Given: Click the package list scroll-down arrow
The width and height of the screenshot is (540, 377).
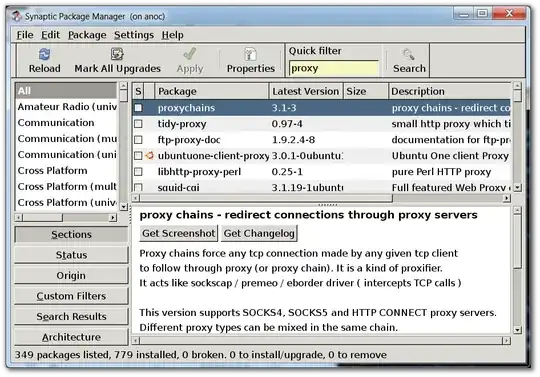Looking at the screenshot, I should pyautogui.click(x=517, y=188).
